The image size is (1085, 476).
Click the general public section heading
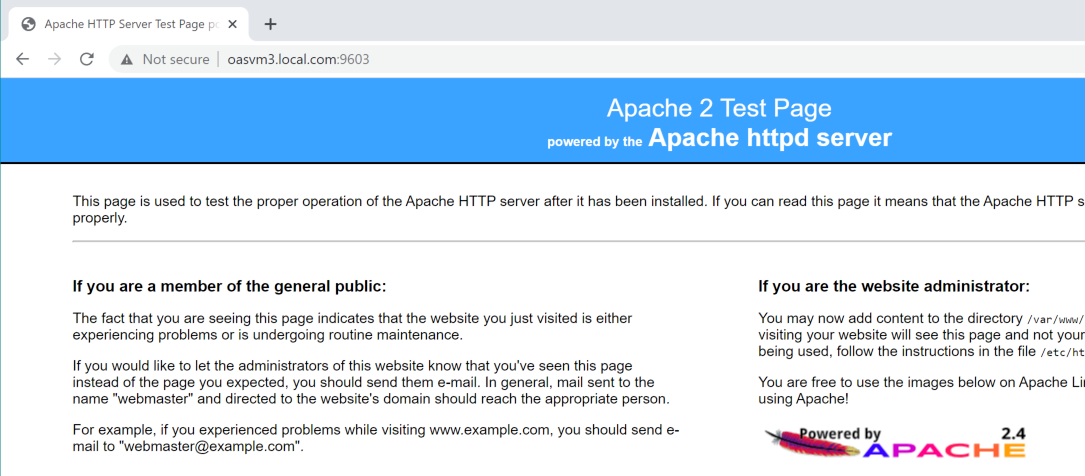click(230, 286)
